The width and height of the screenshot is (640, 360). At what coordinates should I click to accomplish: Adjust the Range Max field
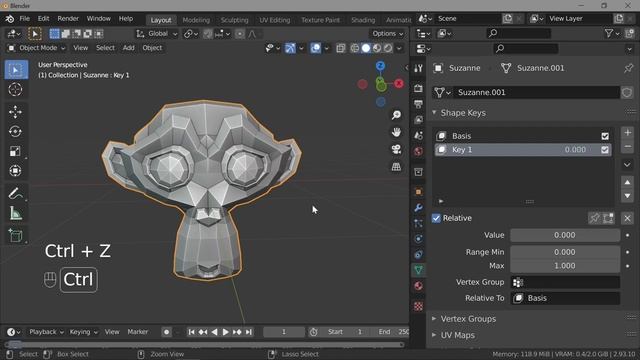coord(565,266)
